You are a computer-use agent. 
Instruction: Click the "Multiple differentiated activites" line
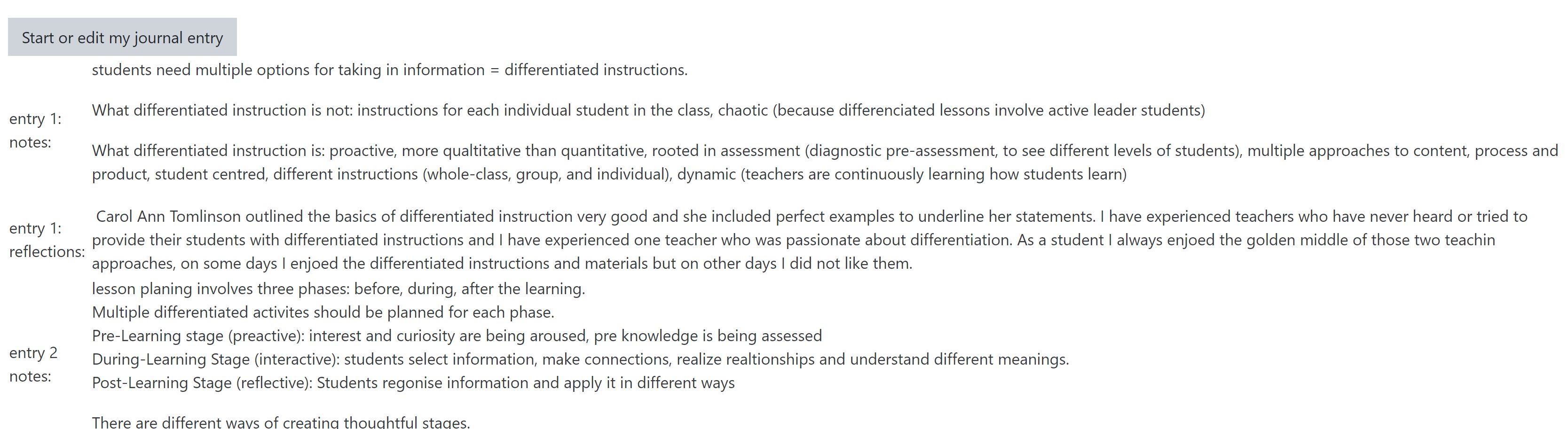tap(323, 312)
